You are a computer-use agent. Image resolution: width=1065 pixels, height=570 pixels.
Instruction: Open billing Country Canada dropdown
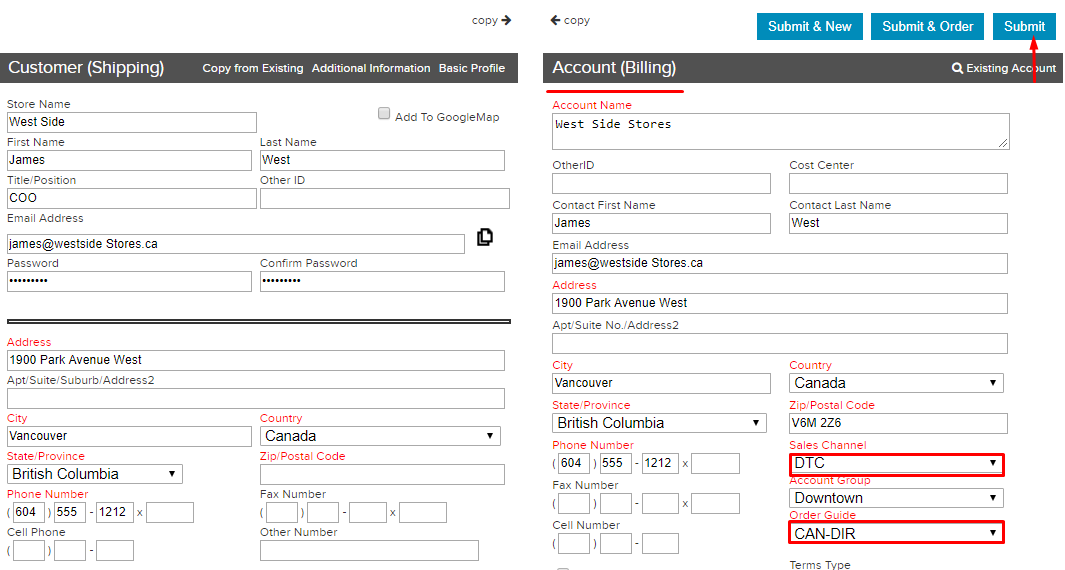point(896,383)
